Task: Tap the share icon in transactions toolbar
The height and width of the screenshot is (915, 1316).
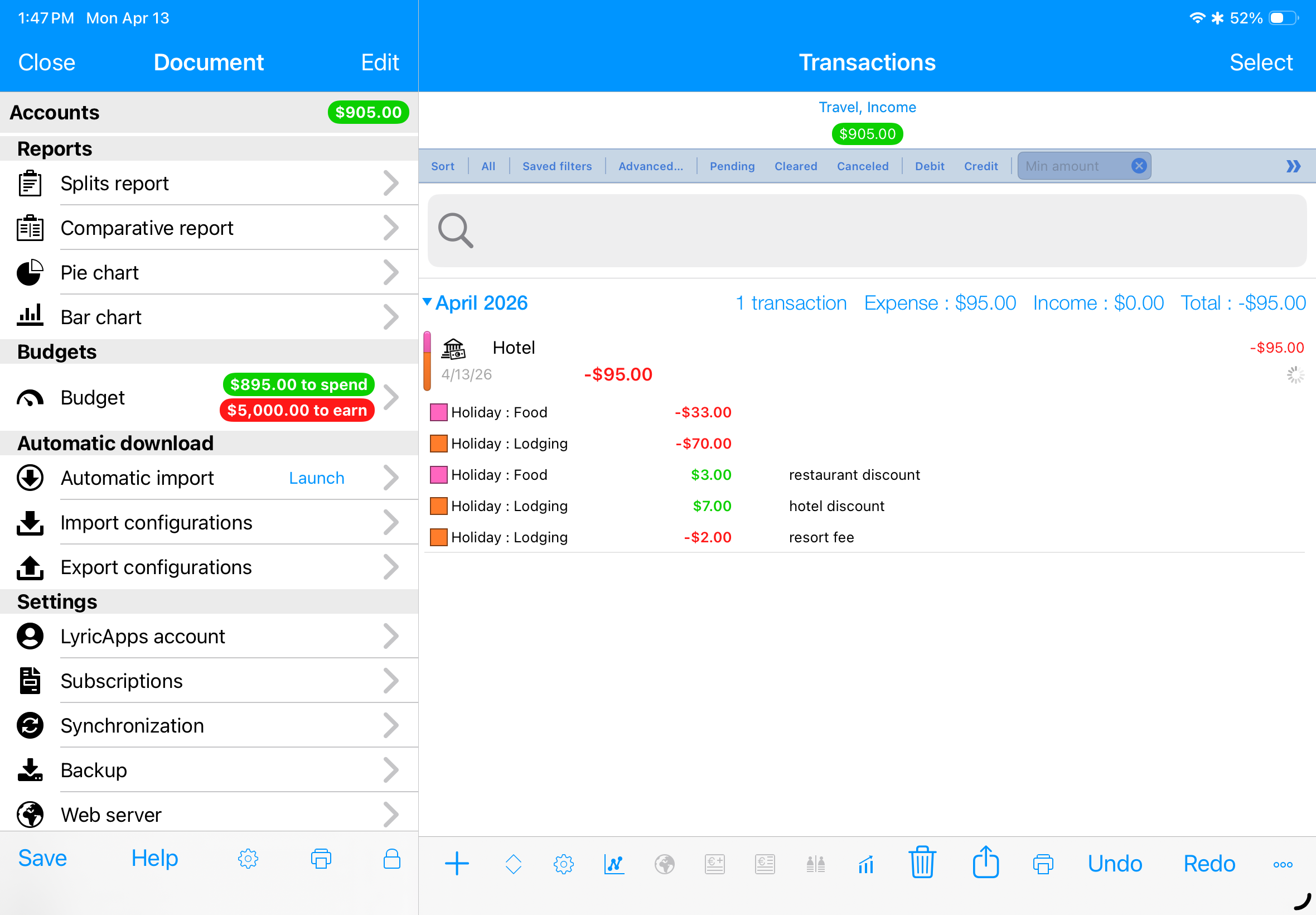Action: pos(985,862)
